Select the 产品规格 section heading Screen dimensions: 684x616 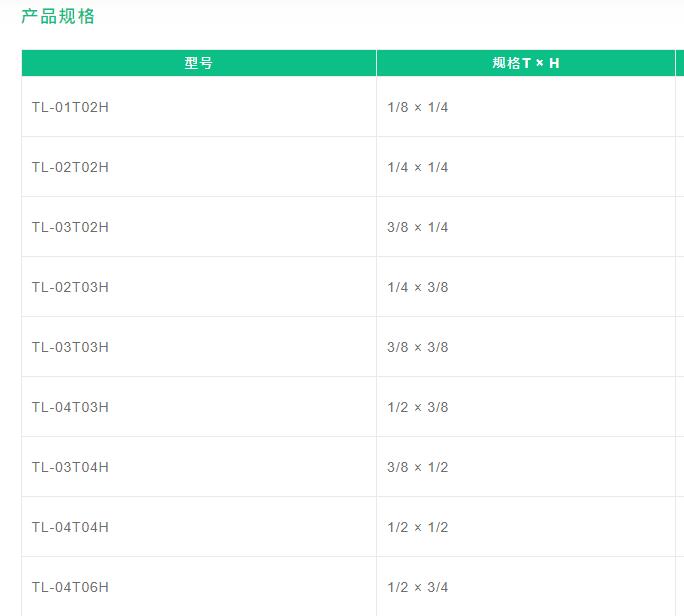58,17
